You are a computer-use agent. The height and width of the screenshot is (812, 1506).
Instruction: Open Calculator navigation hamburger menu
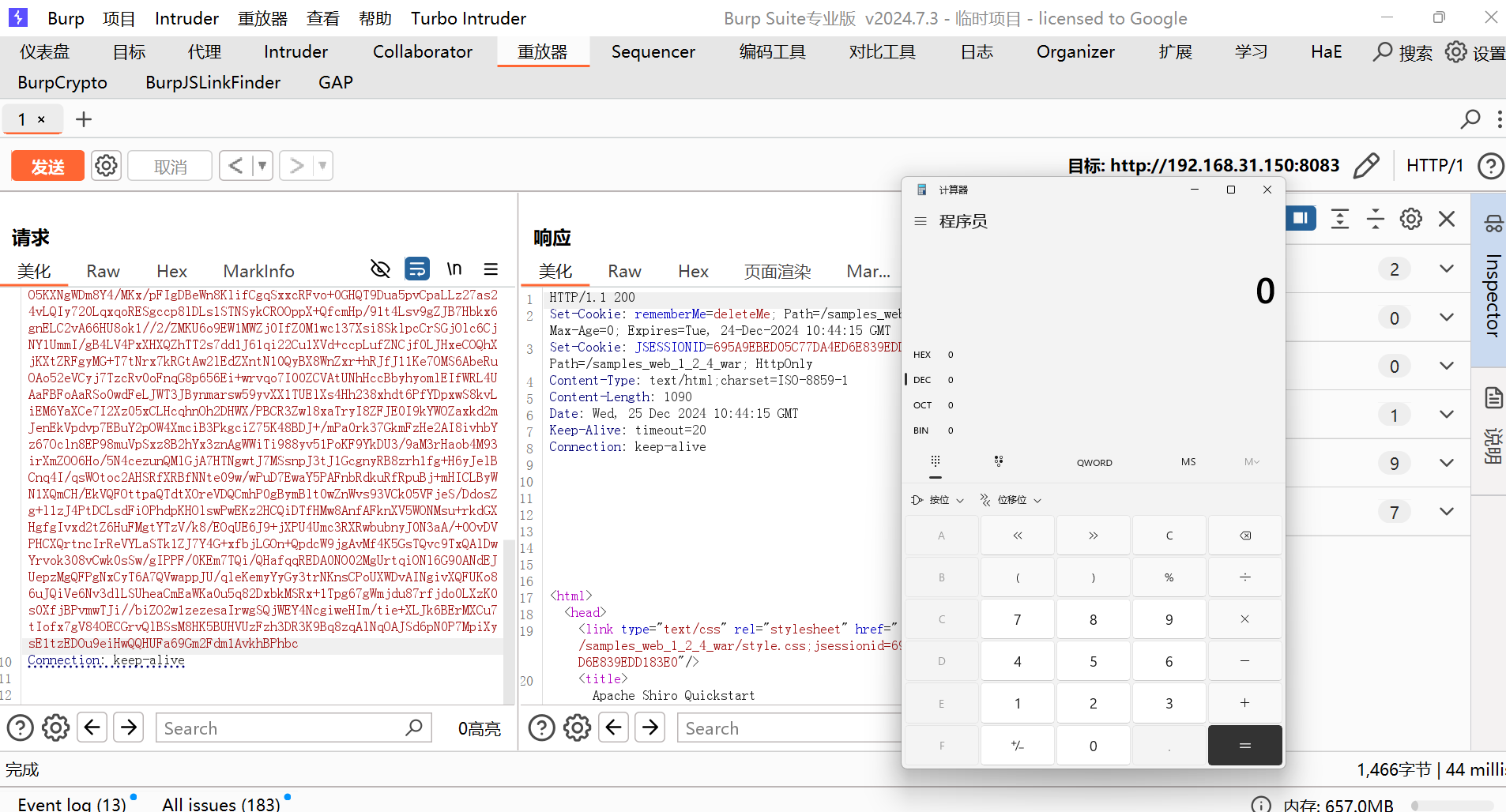[x=921, y=221]
